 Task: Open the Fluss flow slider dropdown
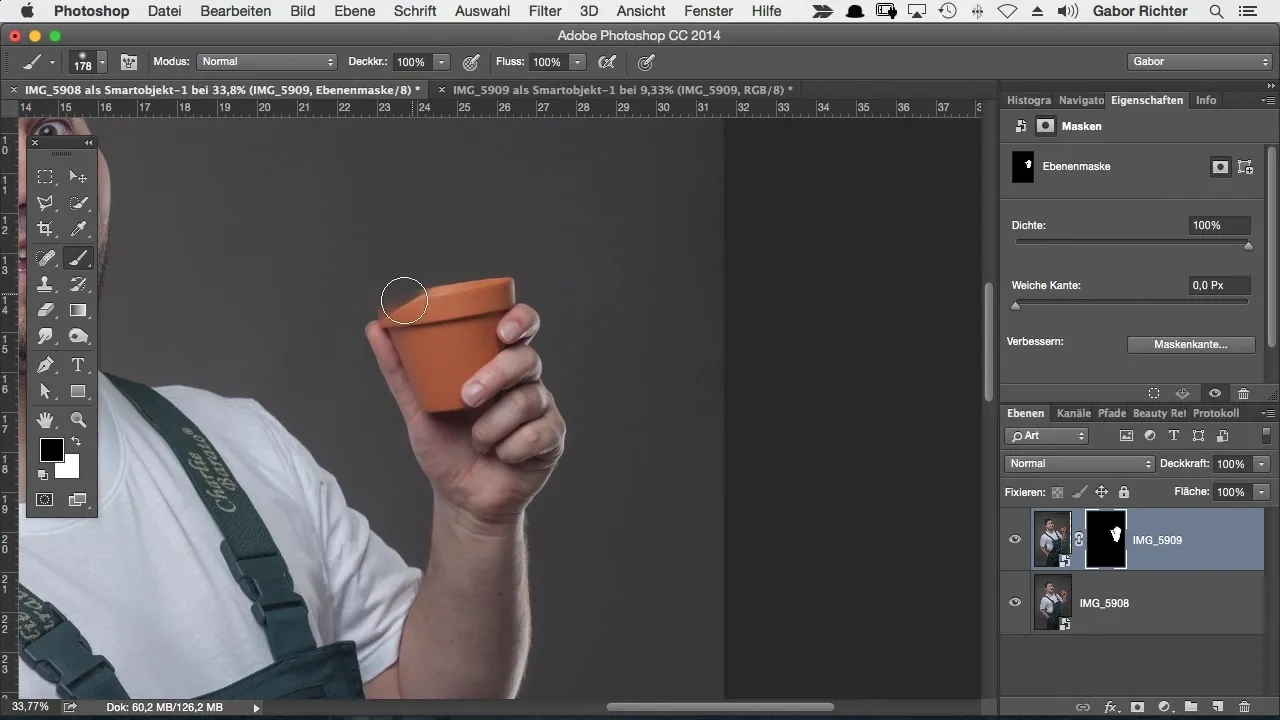pyautogui.click(x=577, y=62)
